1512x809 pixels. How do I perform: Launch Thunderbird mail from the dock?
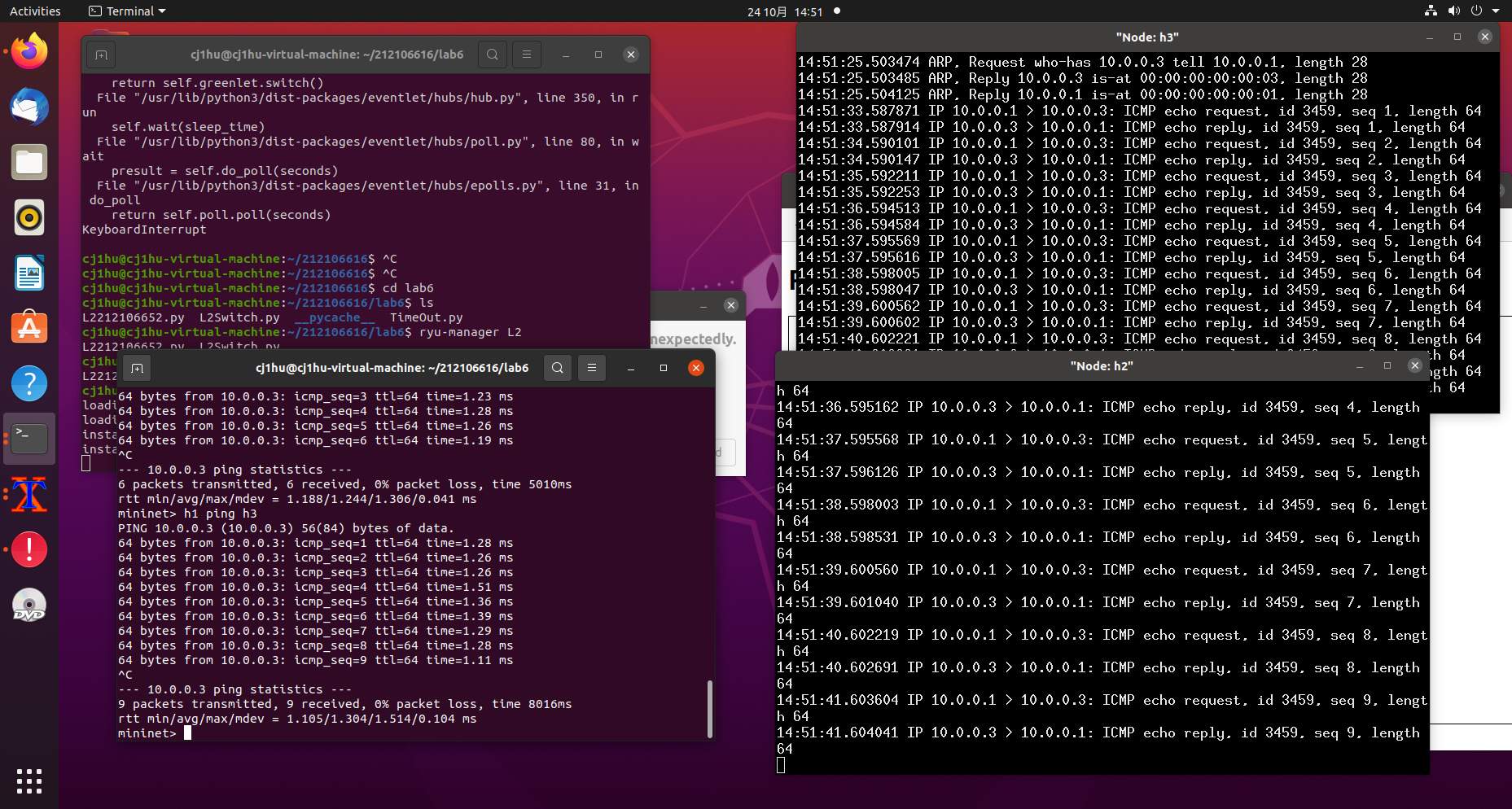(29, 107)
